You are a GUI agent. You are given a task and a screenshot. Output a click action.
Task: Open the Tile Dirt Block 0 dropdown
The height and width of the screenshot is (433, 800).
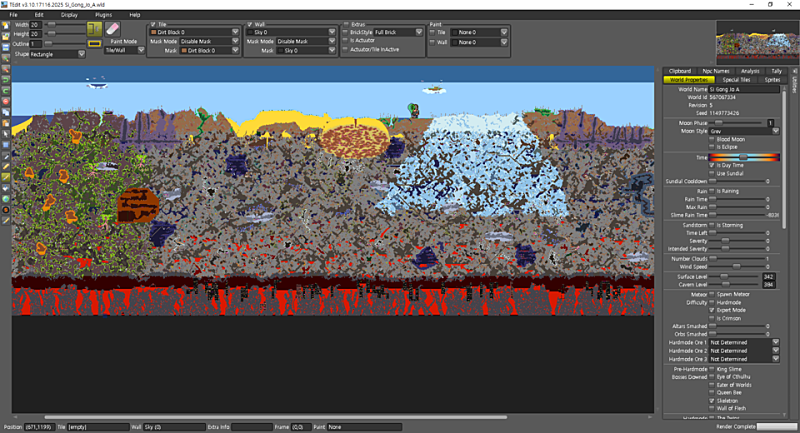click(x=194, y=32)
